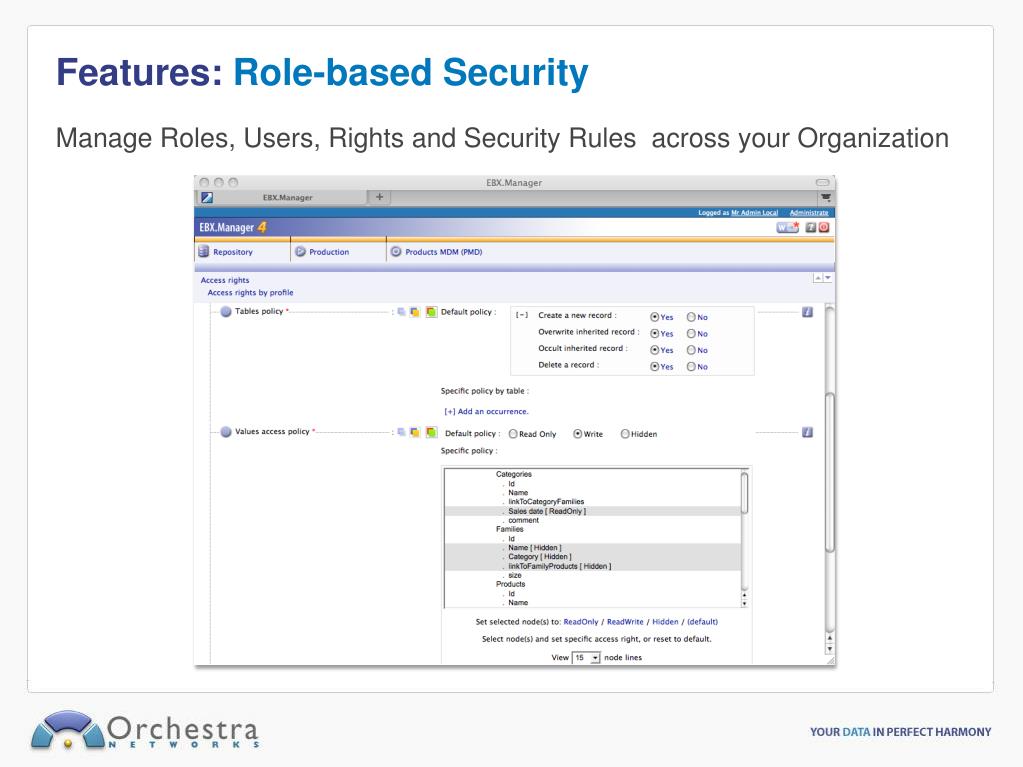This screenshot has height=767, width=1023.
Task: Select Yes for Create a new record
Action: pos(654,317)
